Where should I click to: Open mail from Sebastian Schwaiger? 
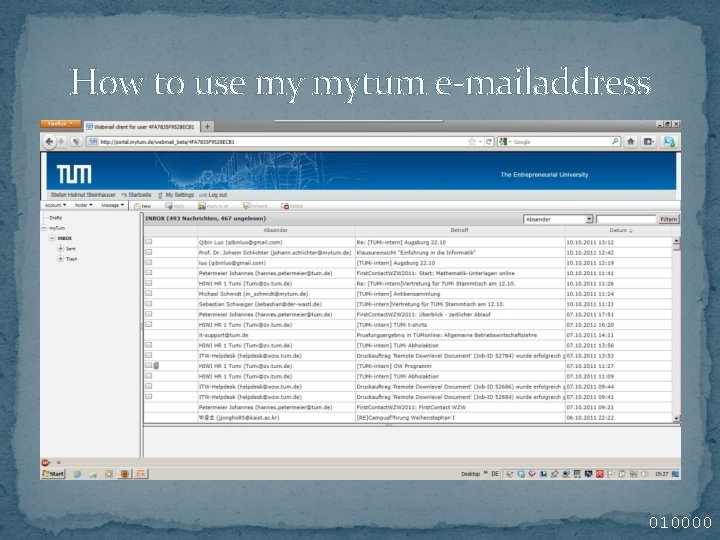408,304
